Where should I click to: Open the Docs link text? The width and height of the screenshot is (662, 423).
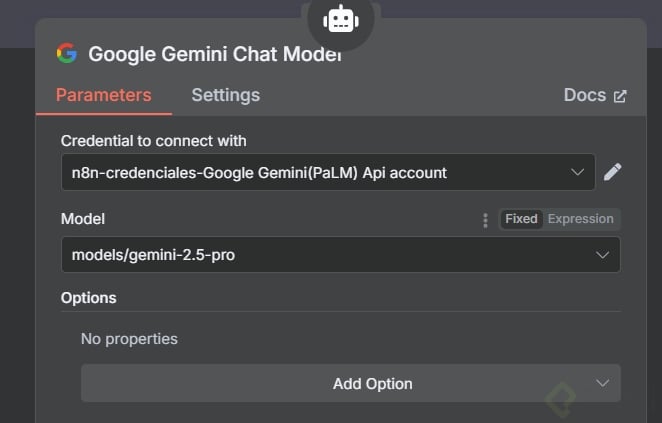point(584,95)
